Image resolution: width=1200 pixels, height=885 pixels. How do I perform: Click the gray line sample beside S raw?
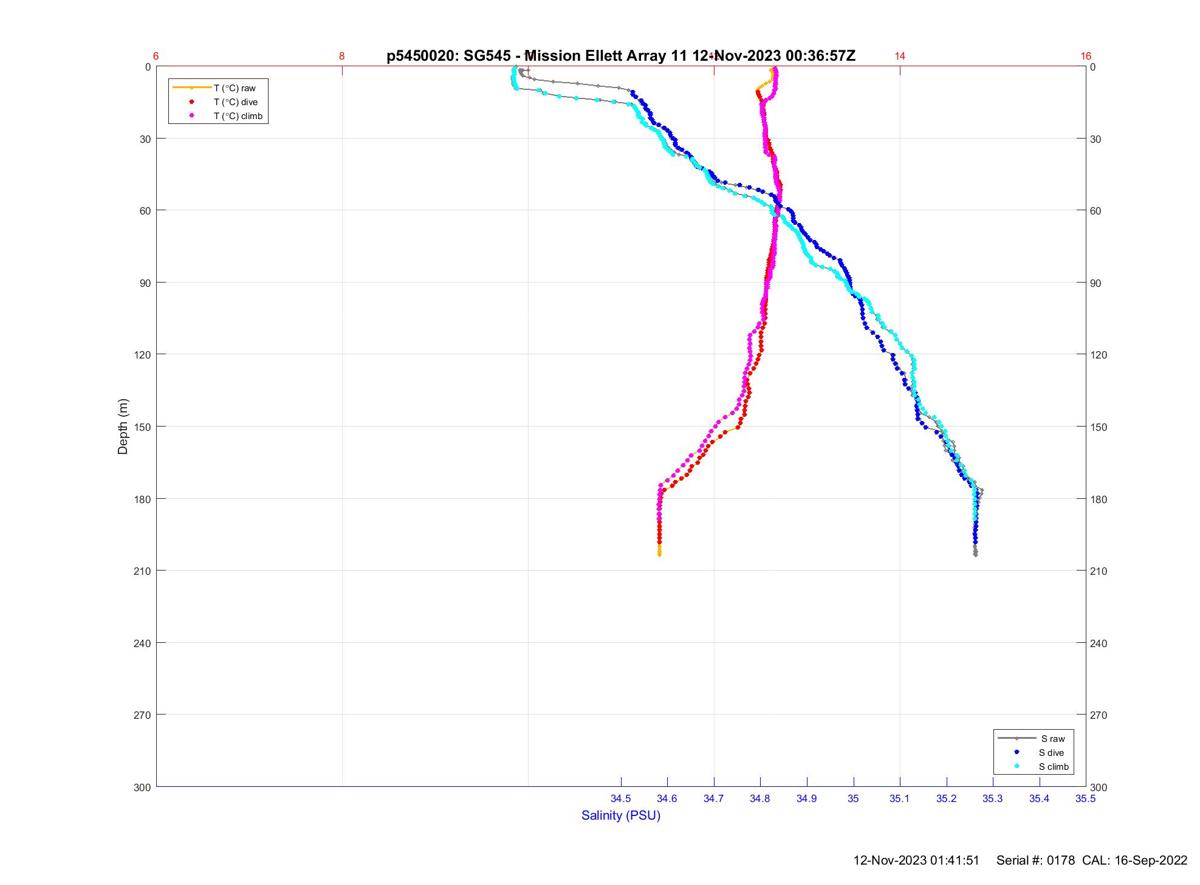[1016, 737]
